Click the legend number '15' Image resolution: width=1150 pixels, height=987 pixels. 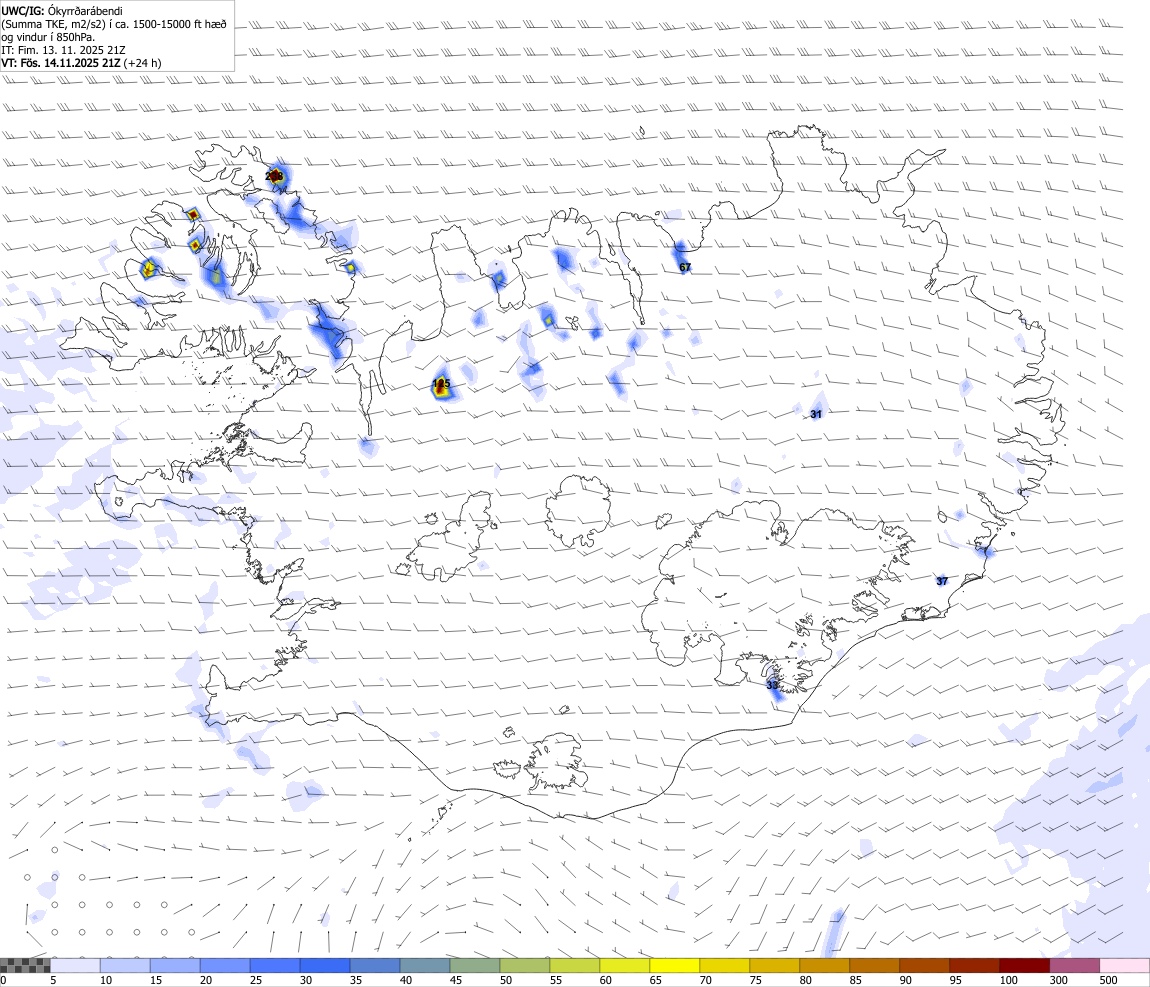click(155, 980)
